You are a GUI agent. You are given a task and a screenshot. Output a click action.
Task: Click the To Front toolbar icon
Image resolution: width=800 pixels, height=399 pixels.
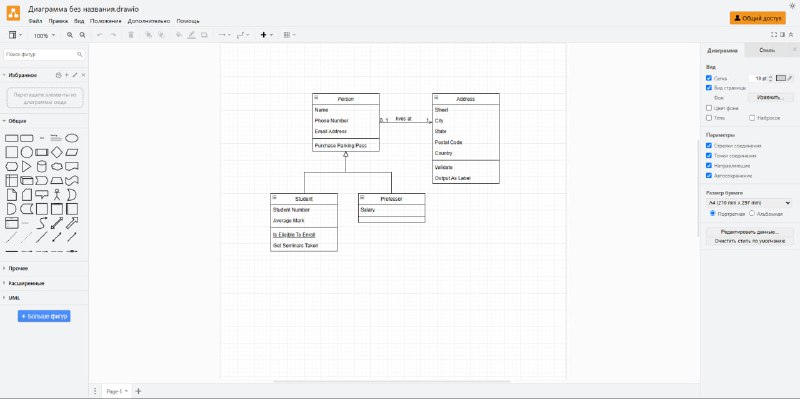(148, 35)
